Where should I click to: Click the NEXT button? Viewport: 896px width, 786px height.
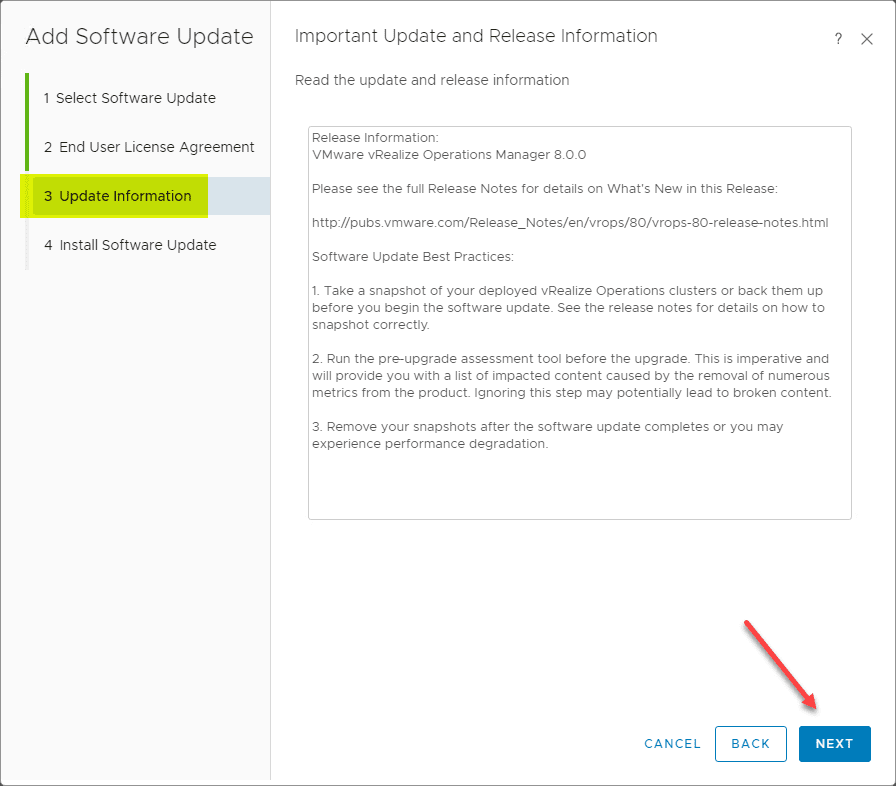pos(834,744)
